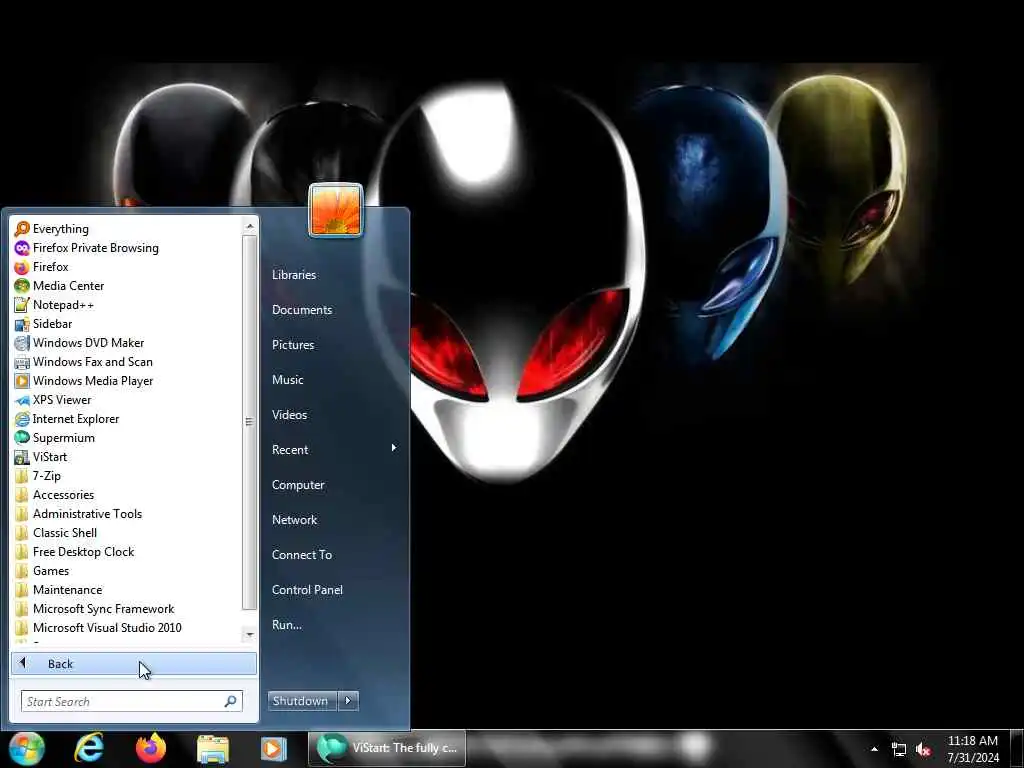Image resolution: width=1024 pixels, height=768 pixels.
Task: Click the Windows Start orb
Action: click(x=26, y=748)
